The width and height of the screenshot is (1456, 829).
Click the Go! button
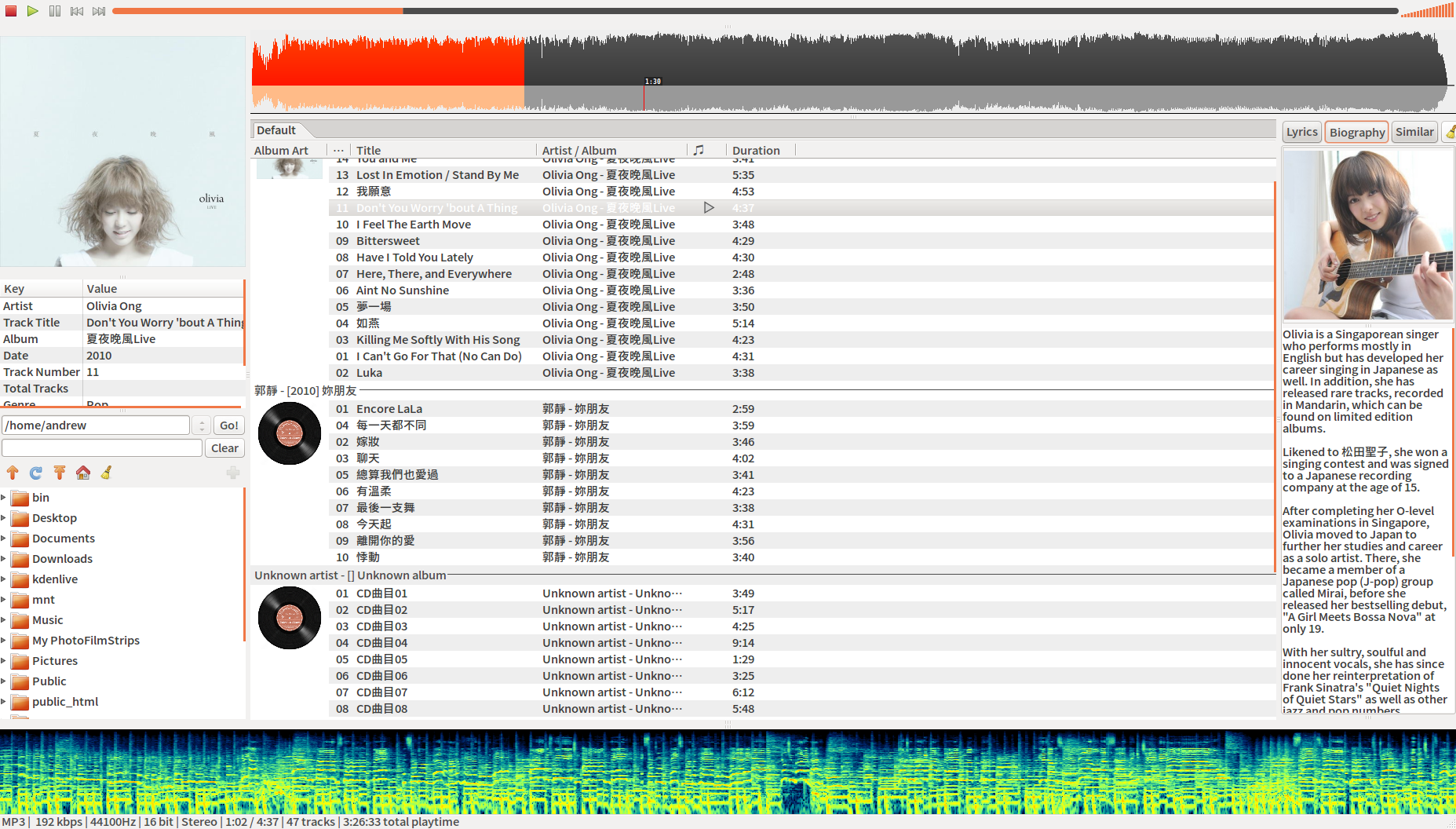coord(229,425)
